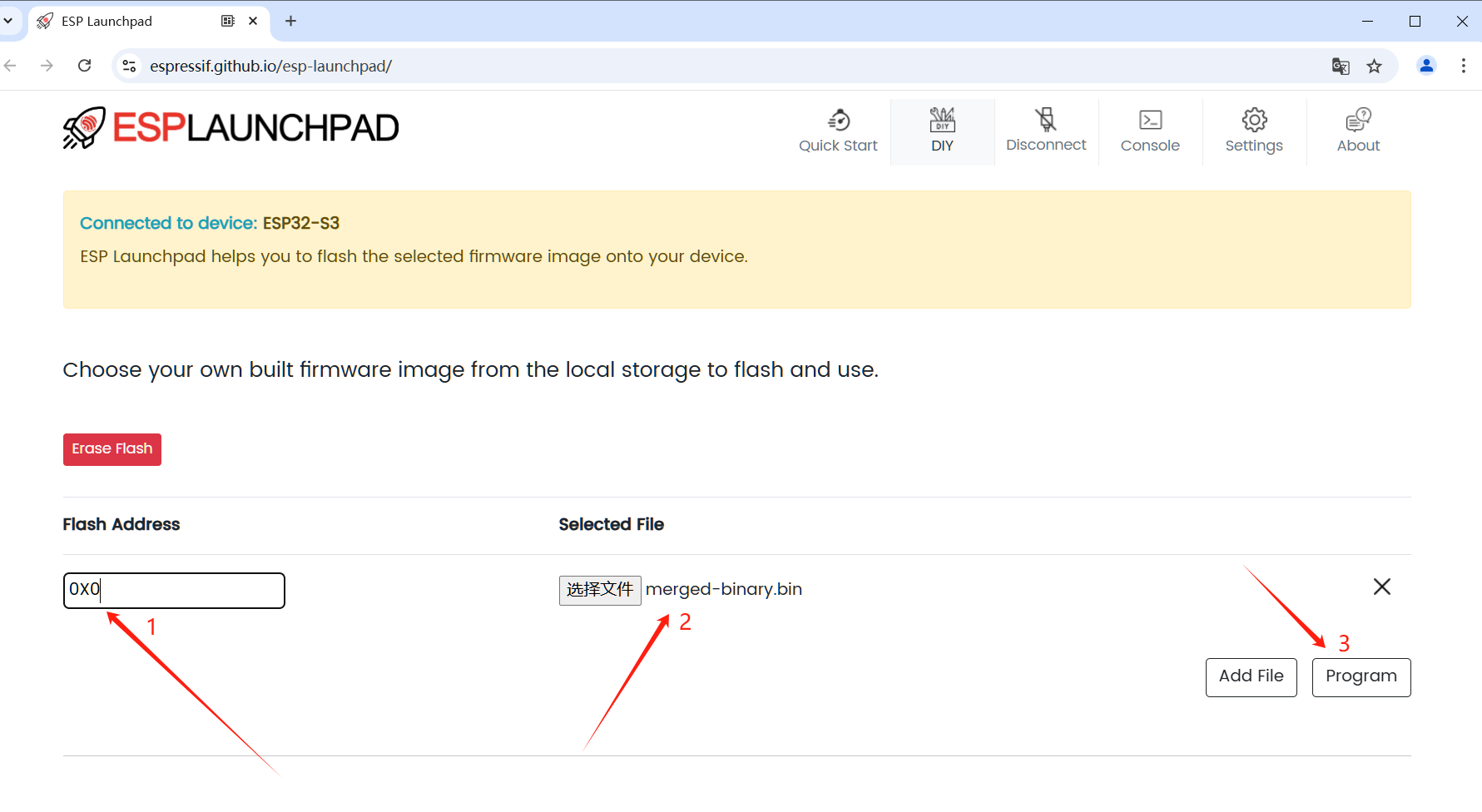Expand the tab search dropdown arrow
This screenshot has width=1482, height=812.
(x=8, y=21)
